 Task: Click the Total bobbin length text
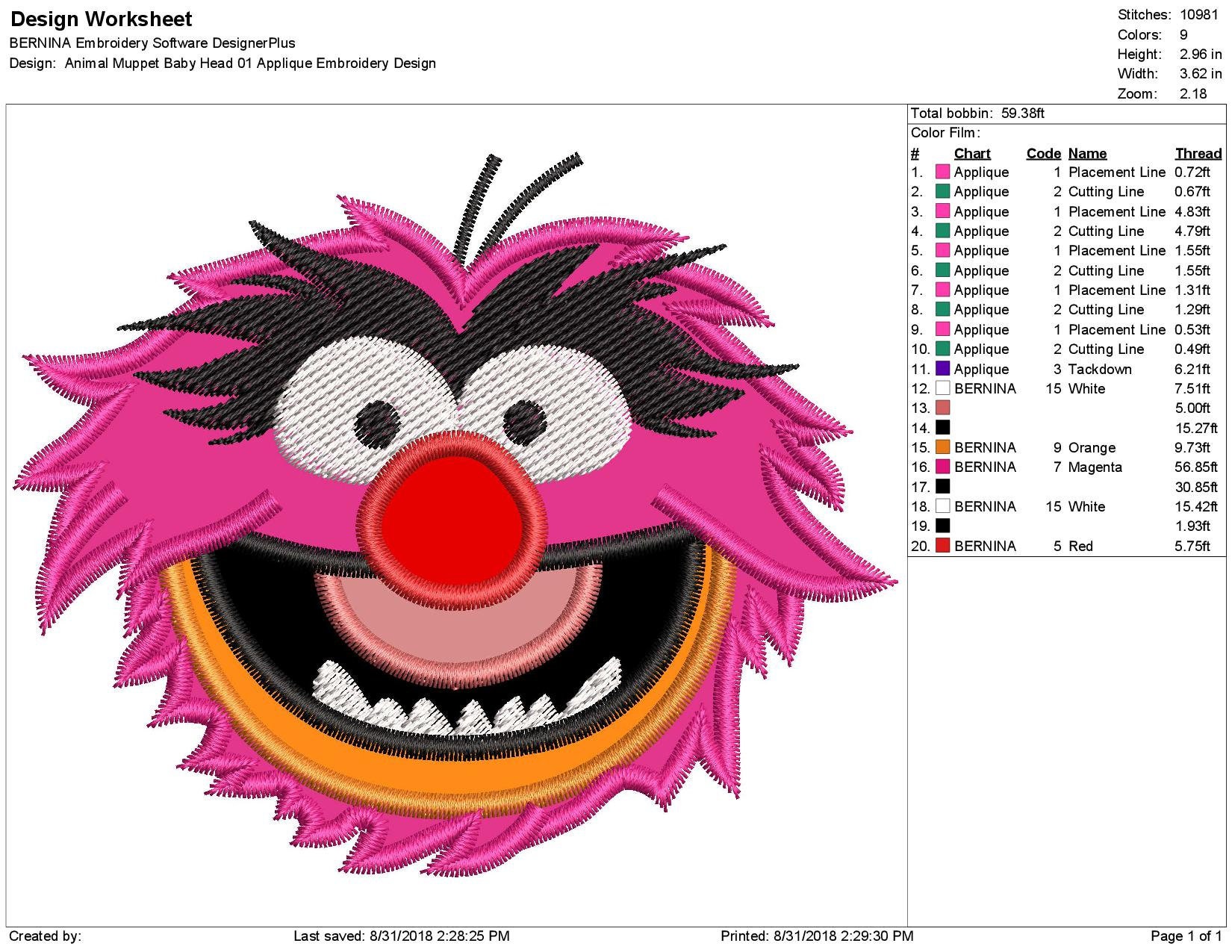click(978, 113)
